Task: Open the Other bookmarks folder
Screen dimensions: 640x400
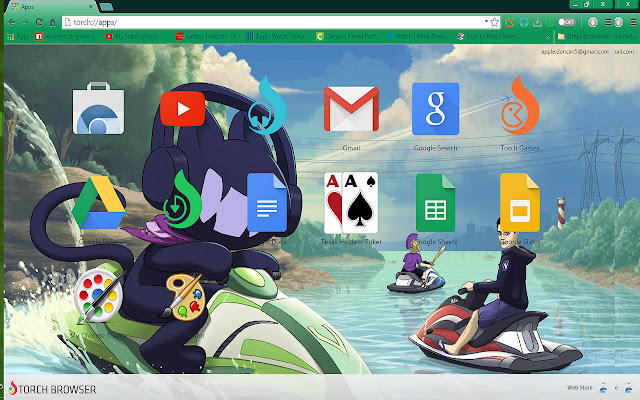Action: click(x=584, y=36)
